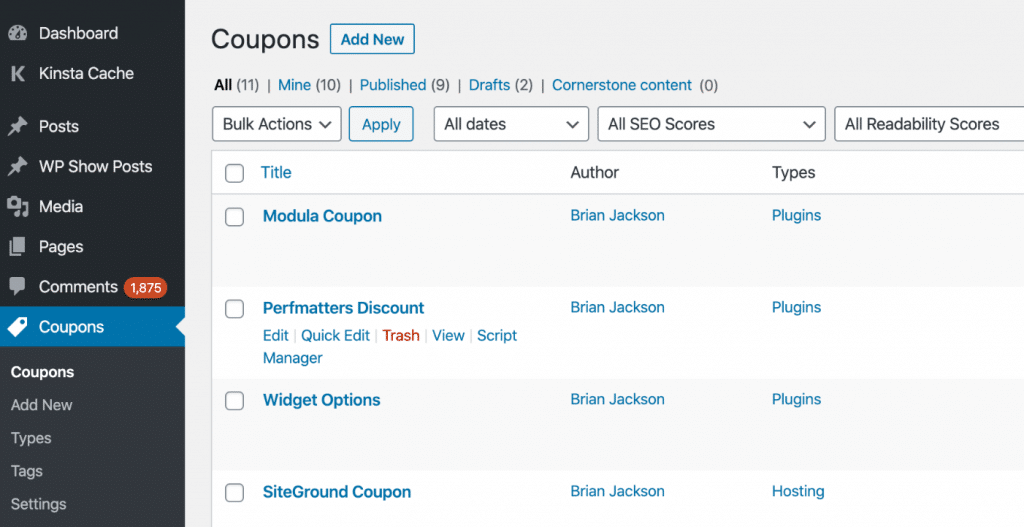Image resolution: width=1024 pixels, height=527 pixels.
Task: Go to Posts in the sidebar
Action: pyautogui.click(x=59, y=127)
